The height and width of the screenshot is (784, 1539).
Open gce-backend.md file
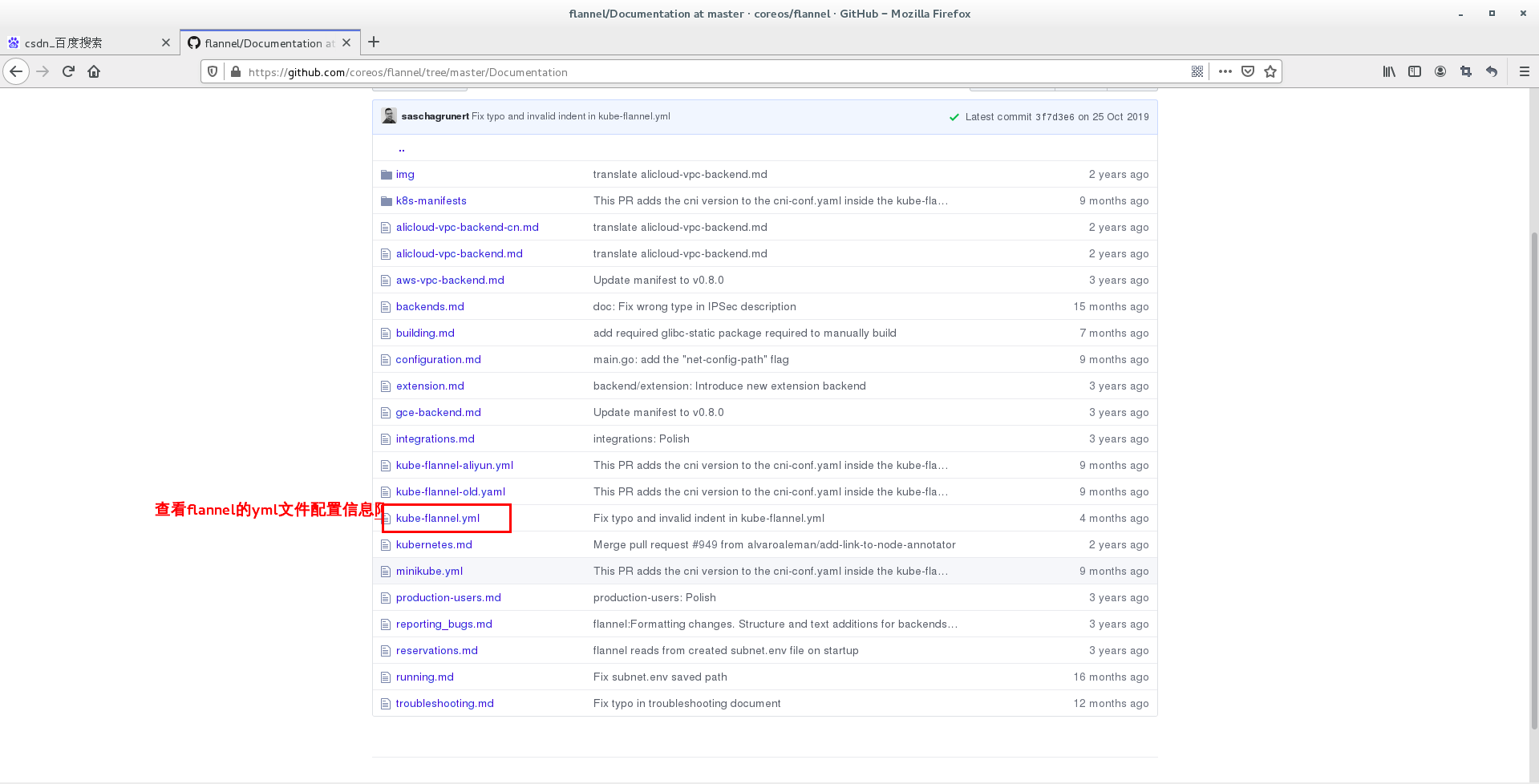(x=438, y=412)
